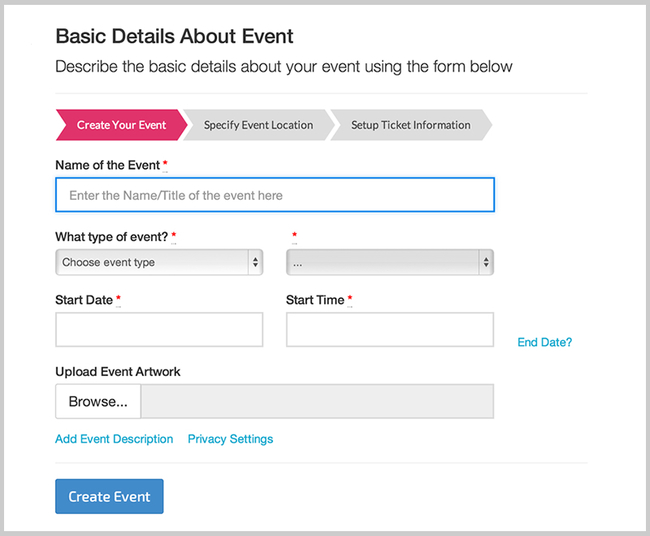650x536 pixels.
Task: Click the End Date? link
Action: click(544, 342)
